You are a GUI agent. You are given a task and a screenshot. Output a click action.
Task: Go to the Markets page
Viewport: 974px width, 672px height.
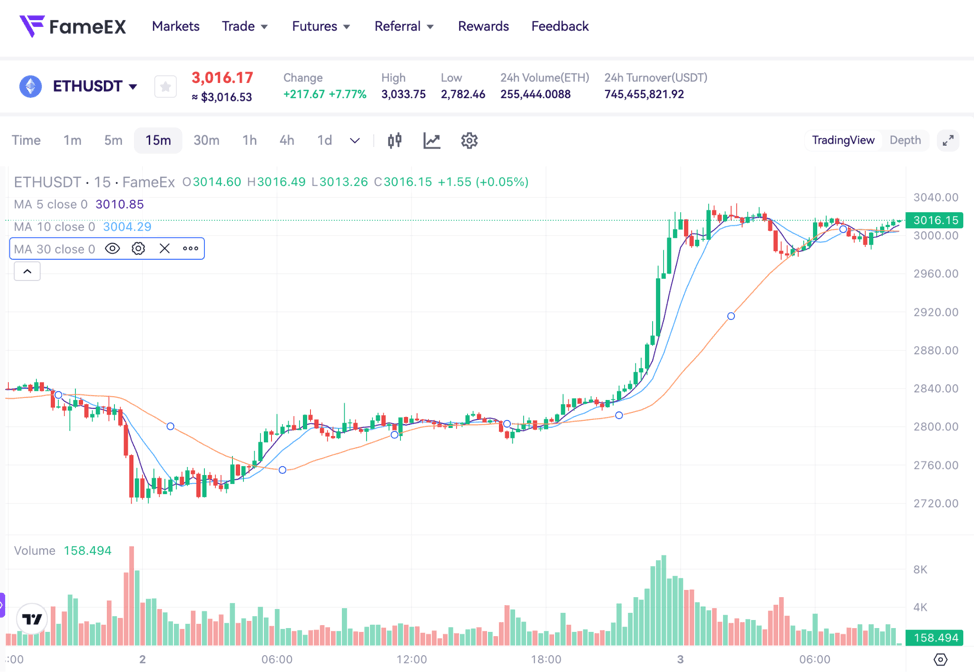176,27
